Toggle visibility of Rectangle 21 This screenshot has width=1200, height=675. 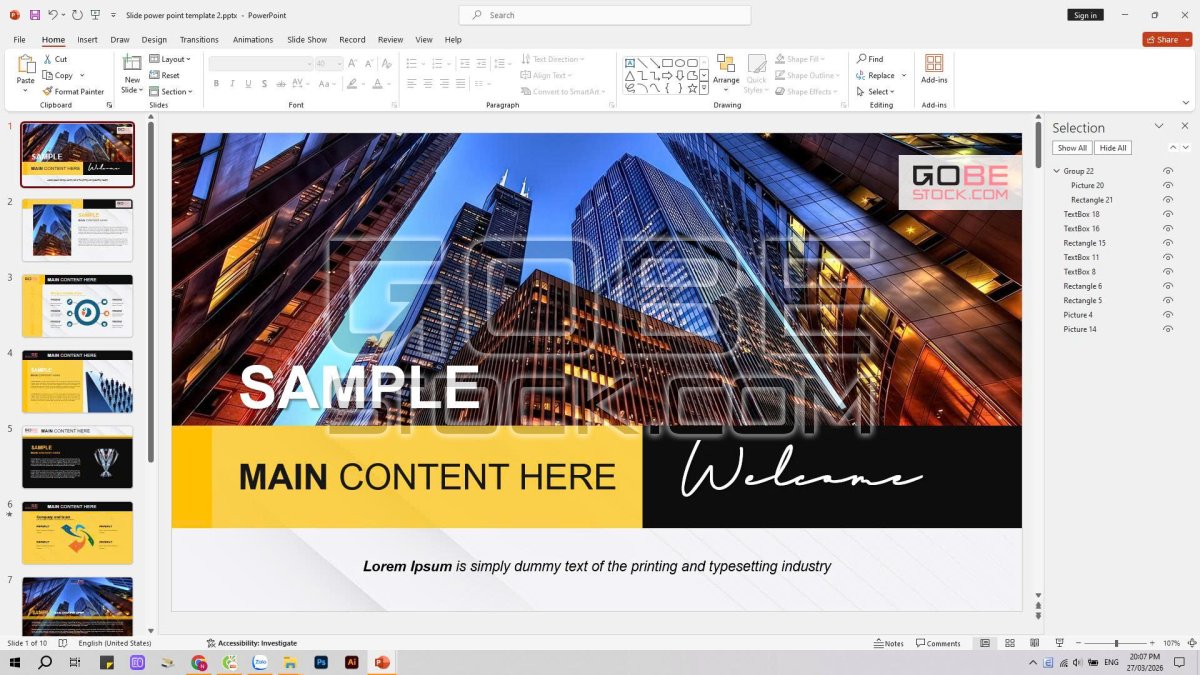1167,200
